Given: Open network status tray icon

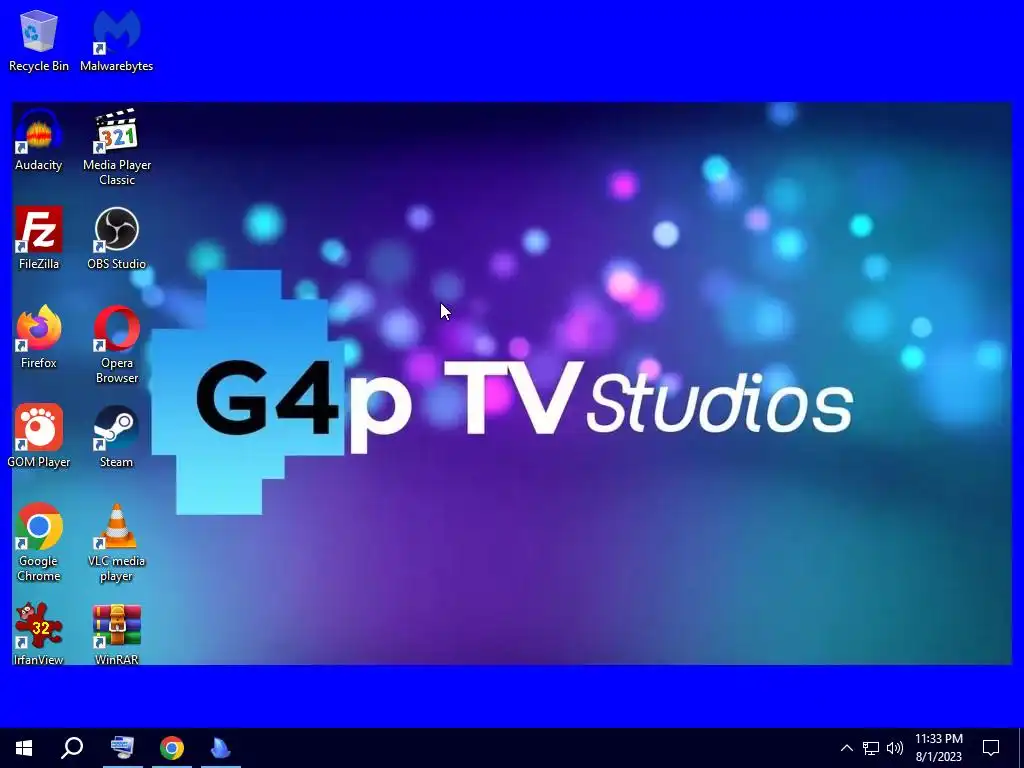Looking at the screenshot, I should point(871,748).
